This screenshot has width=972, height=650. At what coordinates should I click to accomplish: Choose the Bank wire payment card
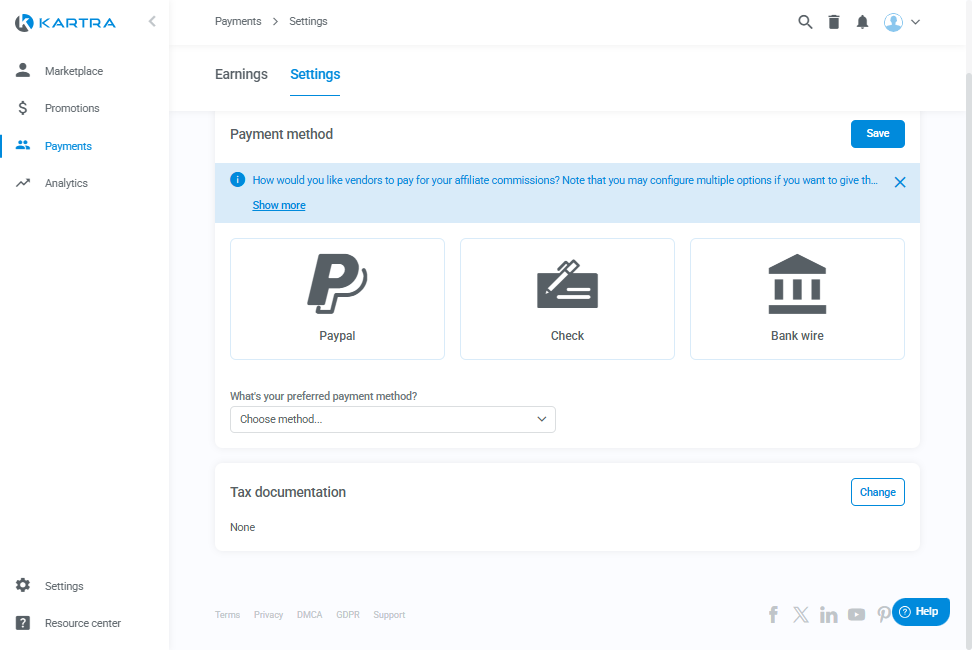(797, 299)
